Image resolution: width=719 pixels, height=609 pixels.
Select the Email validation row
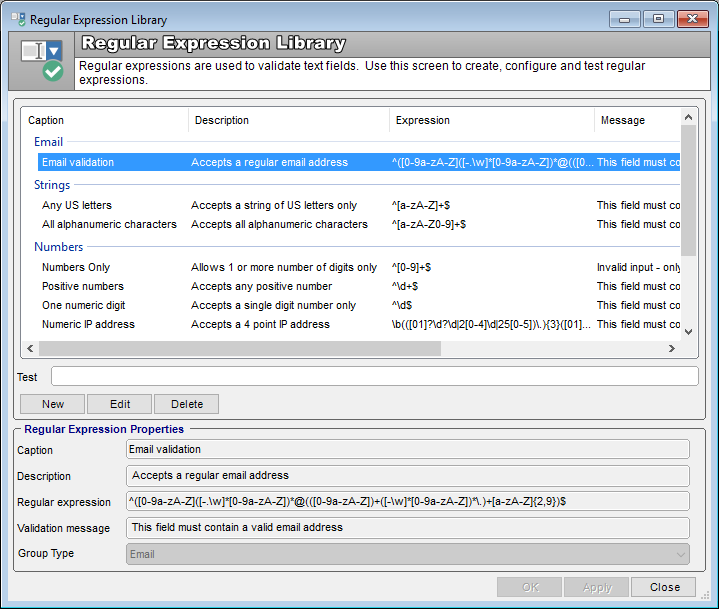tap(359, 162)
